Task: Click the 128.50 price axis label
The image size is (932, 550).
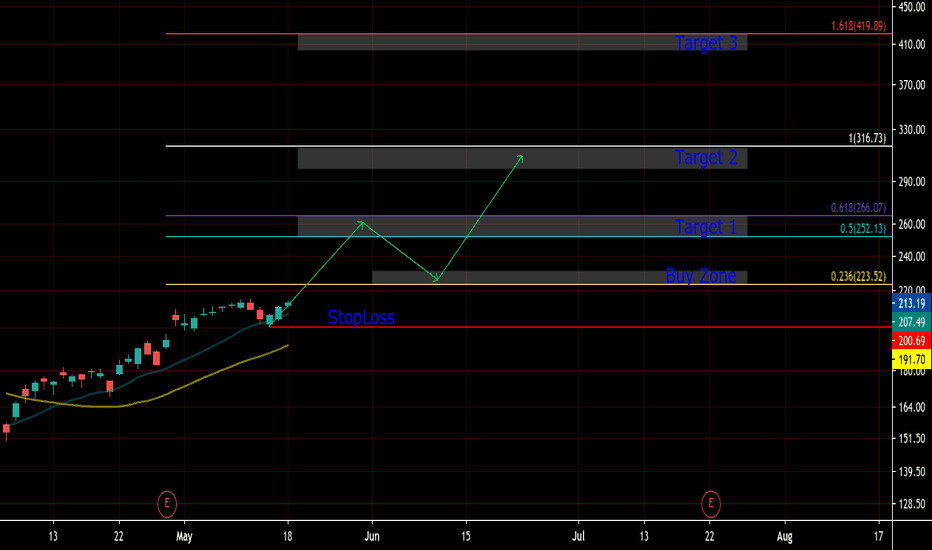Action: [x=912, y=504]
